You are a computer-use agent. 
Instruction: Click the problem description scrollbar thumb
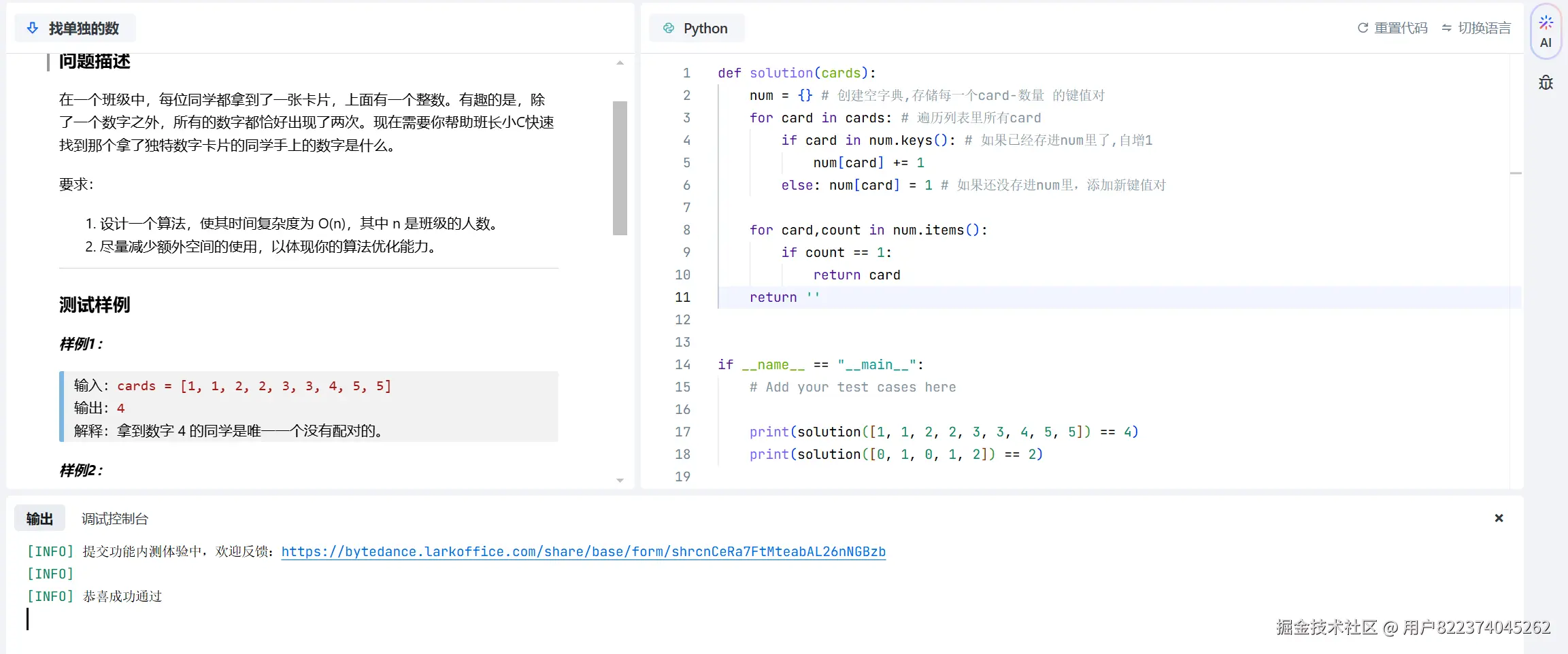[620, 167]
